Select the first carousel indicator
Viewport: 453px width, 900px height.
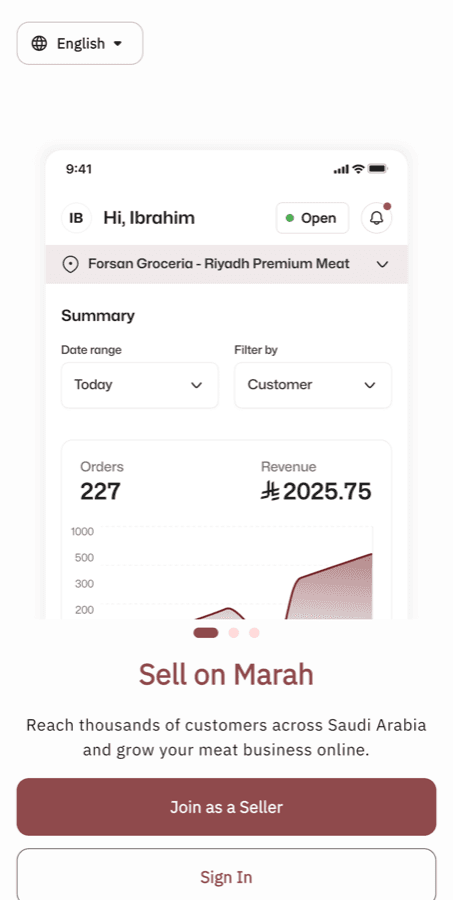tap(206, 633)
